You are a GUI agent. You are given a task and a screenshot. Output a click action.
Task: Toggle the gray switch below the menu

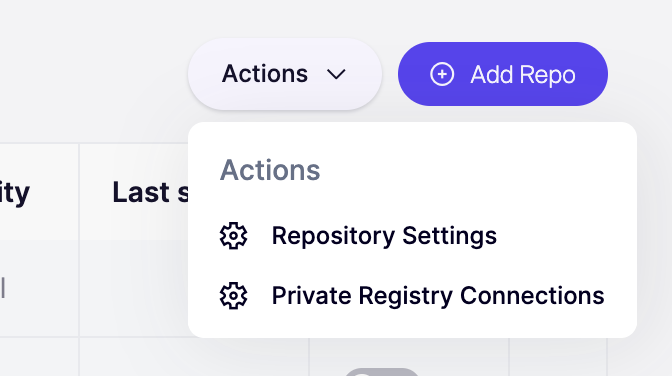tap(381, 372)
